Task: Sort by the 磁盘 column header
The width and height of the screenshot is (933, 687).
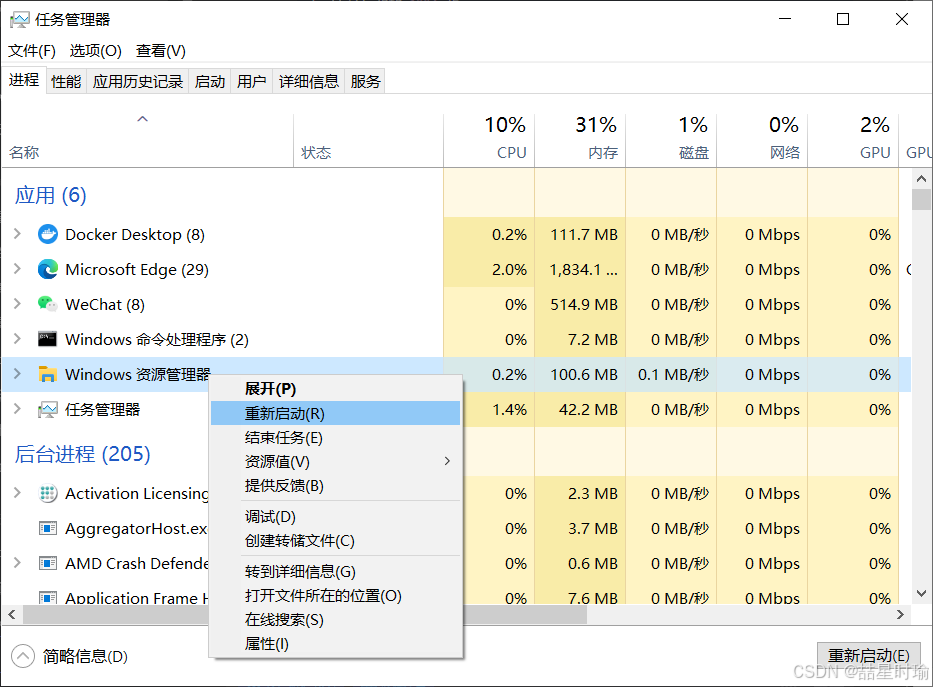Action: [x=671, y=141]
